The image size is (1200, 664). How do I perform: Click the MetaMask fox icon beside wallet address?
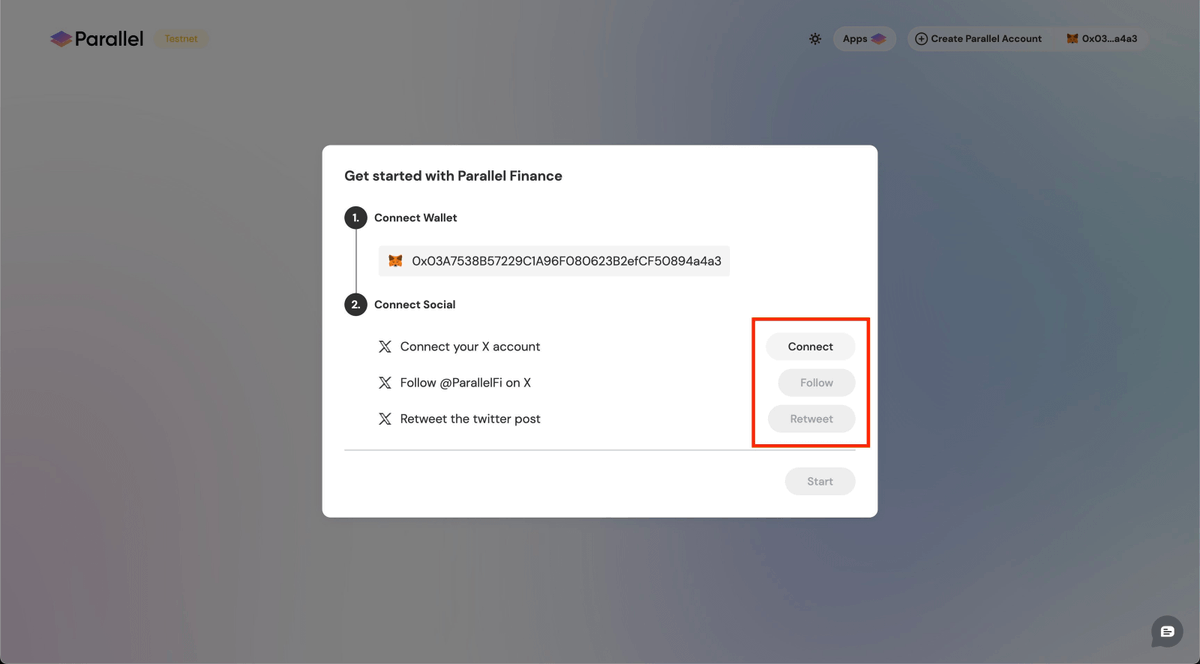(x=396, y=261)
